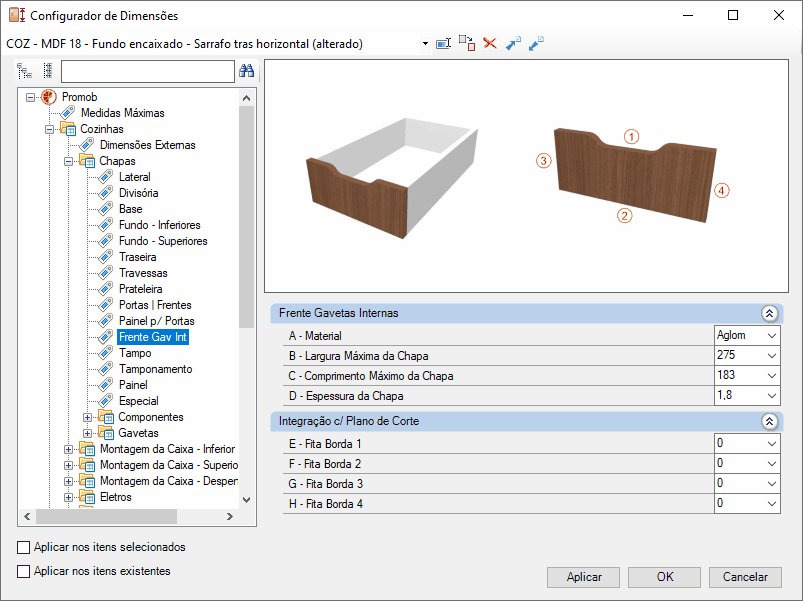
Task: Select Prateleira tree item
Action: [x=141, y=289]
